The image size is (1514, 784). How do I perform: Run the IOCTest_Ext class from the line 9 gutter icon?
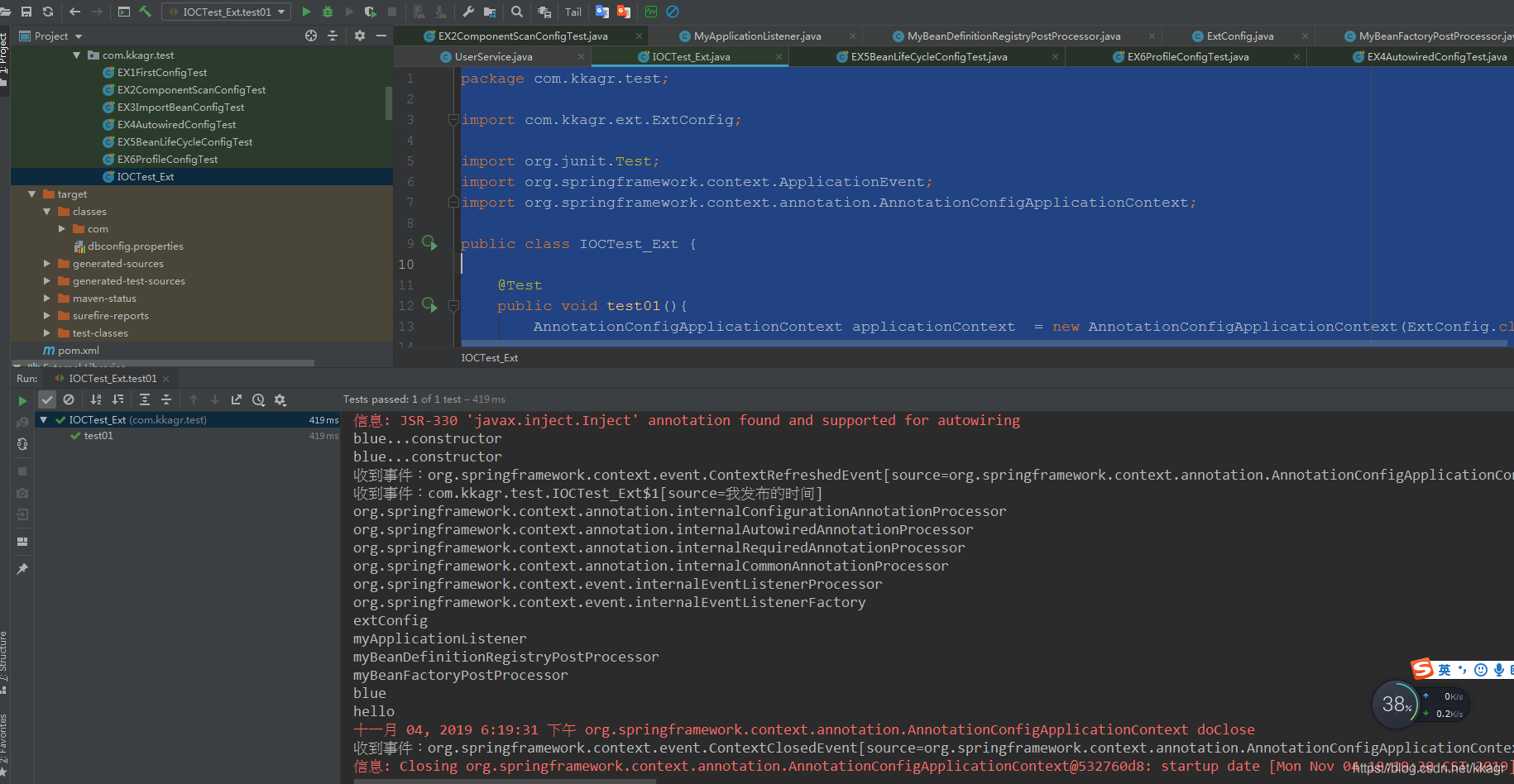pyautogui.click(x=429, y=243)
